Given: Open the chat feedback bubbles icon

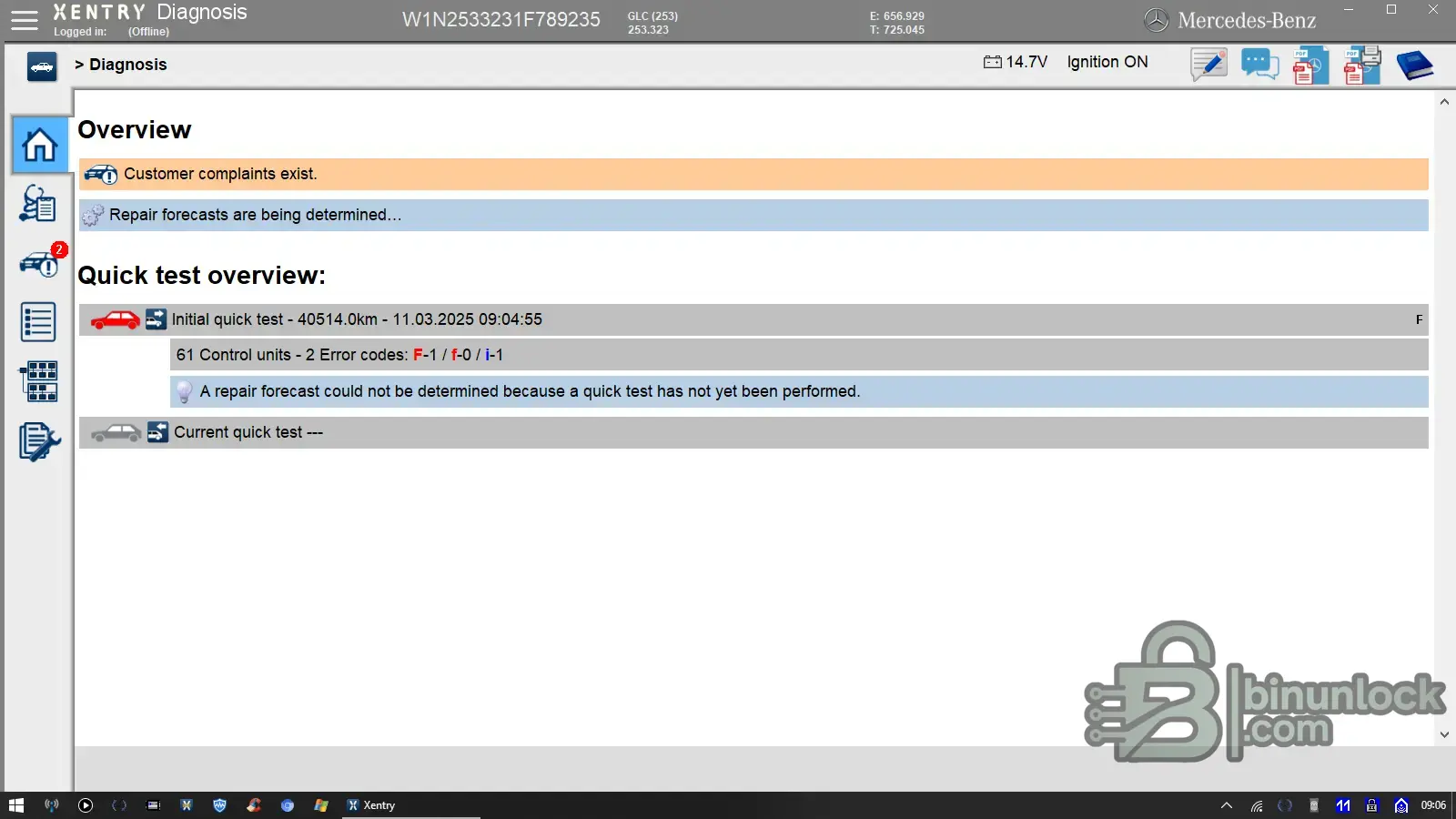Looking at the screenshot, I should pos(1260,65).
